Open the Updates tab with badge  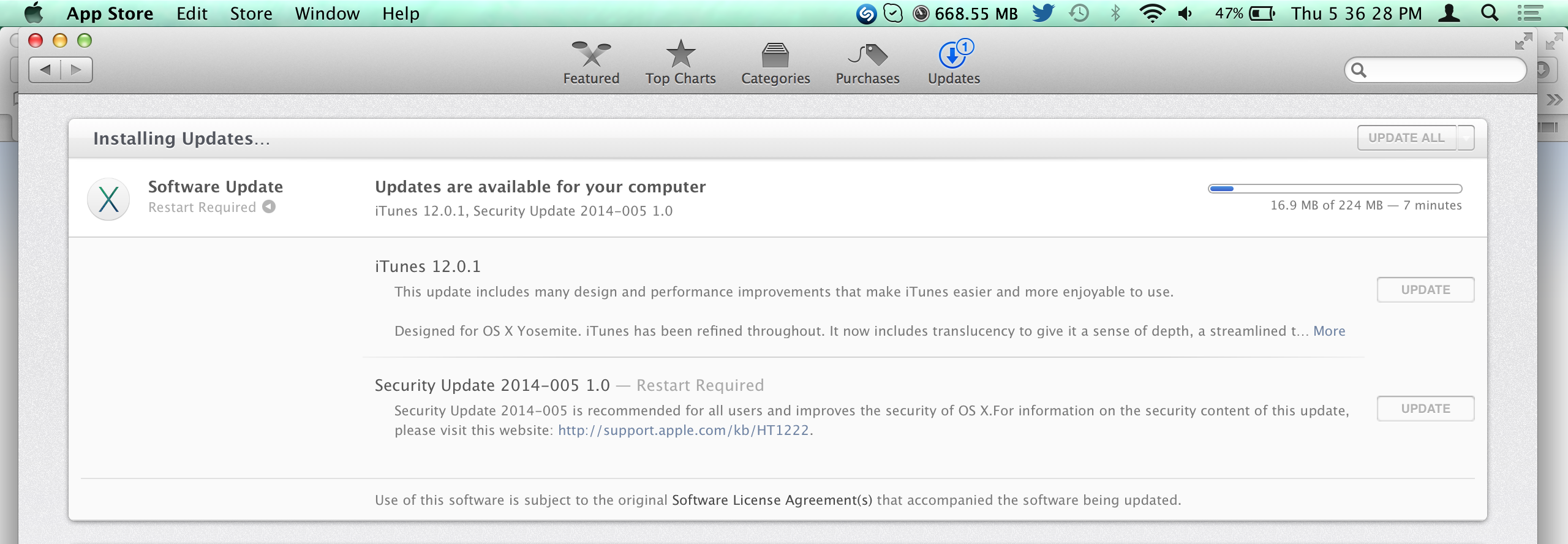tap(954, 62)
